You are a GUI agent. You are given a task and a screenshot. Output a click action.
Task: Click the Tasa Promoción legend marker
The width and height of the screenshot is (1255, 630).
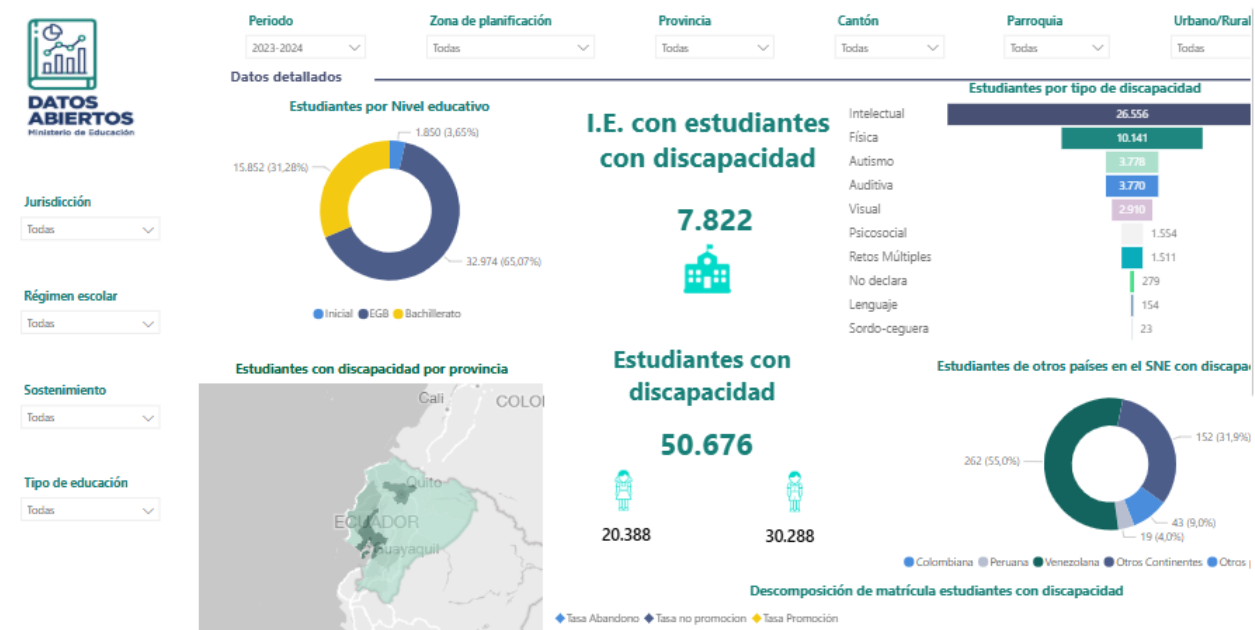click(756, 619)
